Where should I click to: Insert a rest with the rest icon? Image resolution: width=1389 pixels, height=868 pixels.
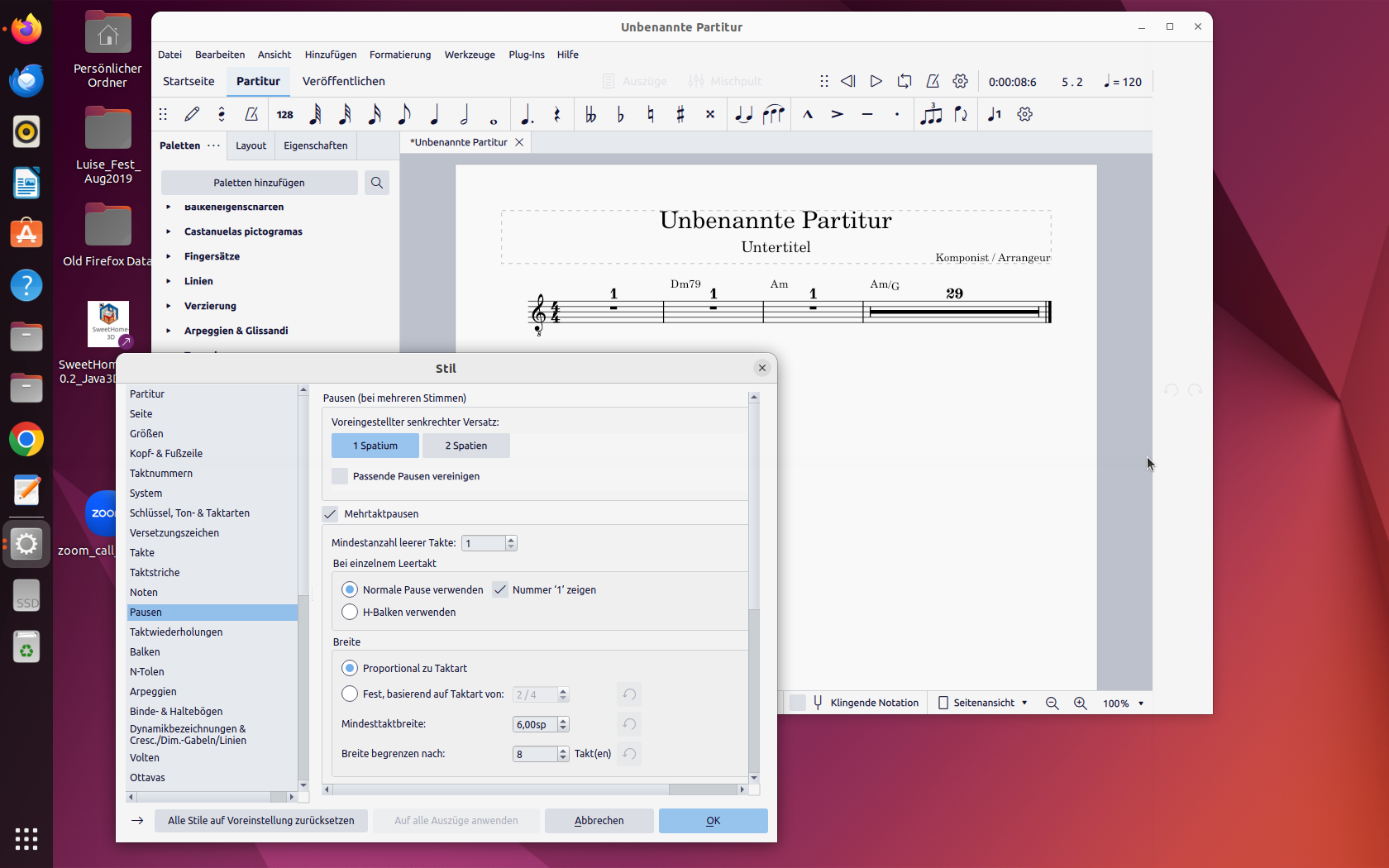[556, 114]
